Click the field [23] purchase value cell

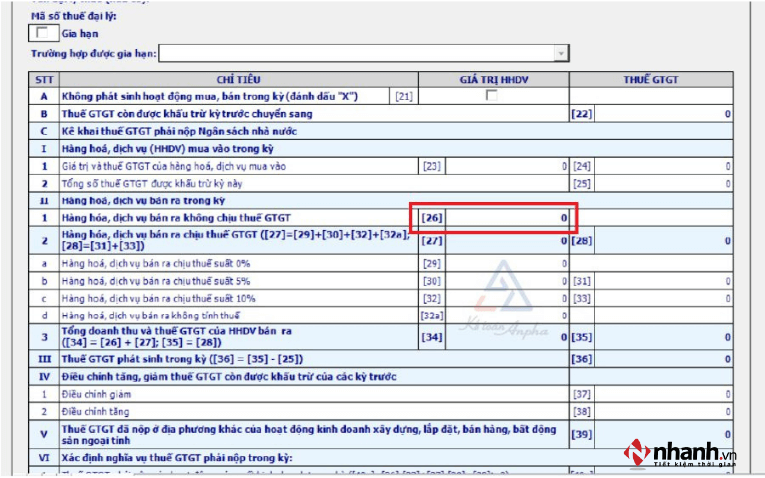click(x=507, y=166)
